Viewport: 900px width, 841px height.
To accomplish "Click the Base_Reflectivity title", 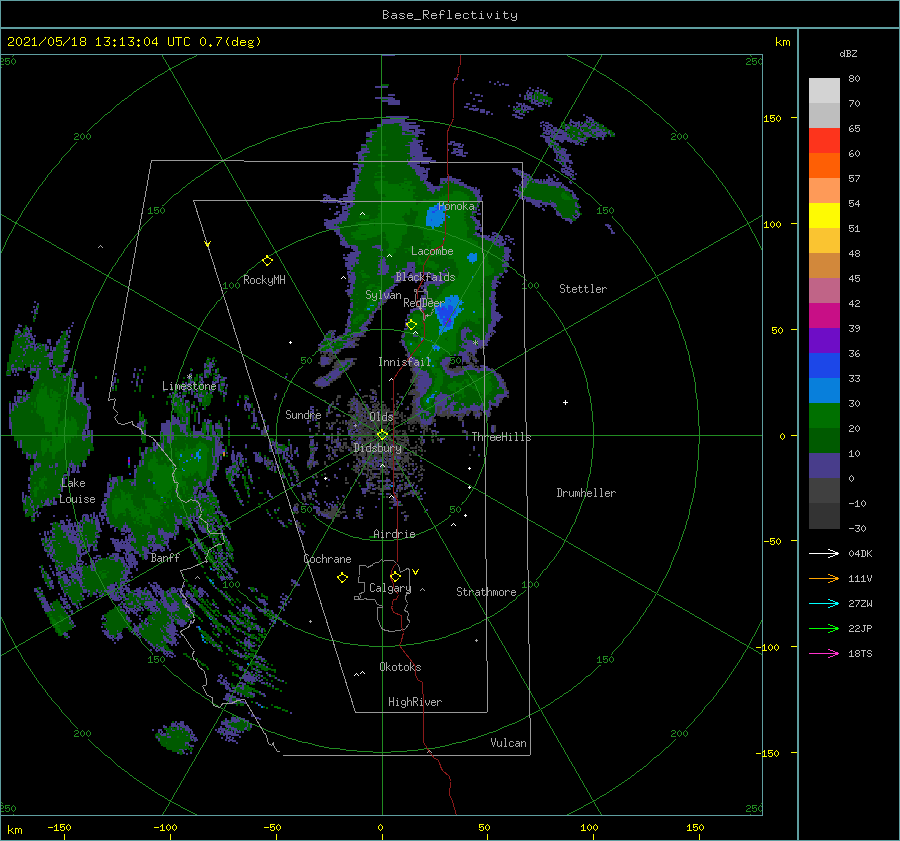I will (x=450, y=15).
